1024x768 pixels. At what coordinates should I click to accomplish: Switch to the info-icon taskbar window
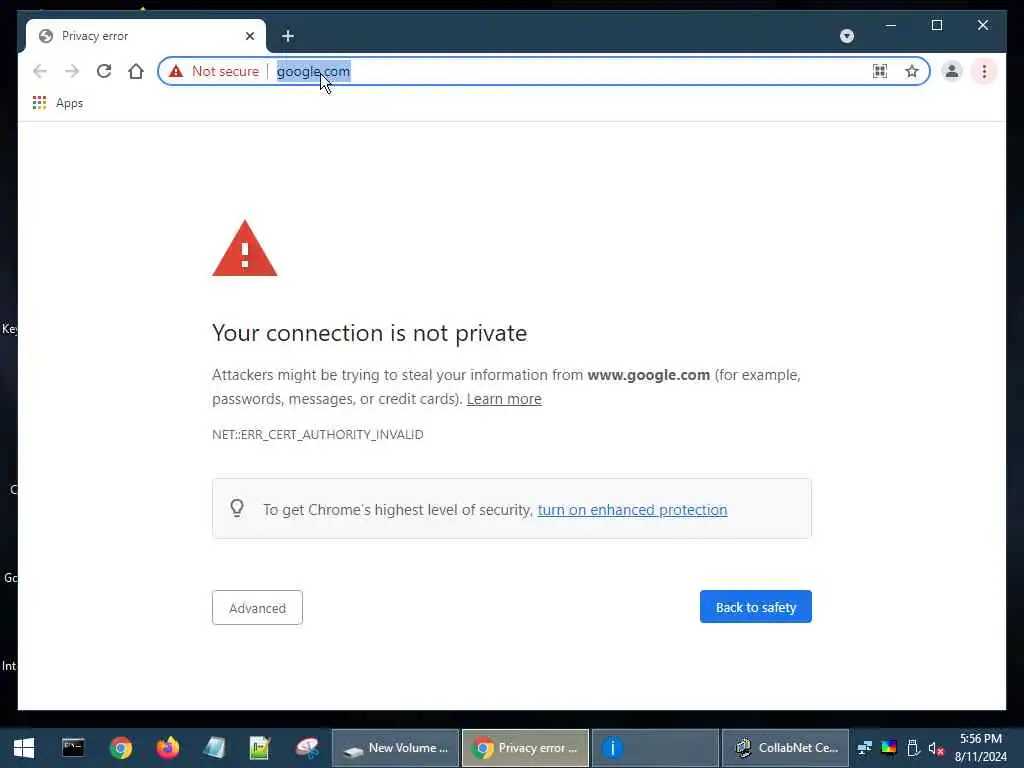click(x=655, y=748)
